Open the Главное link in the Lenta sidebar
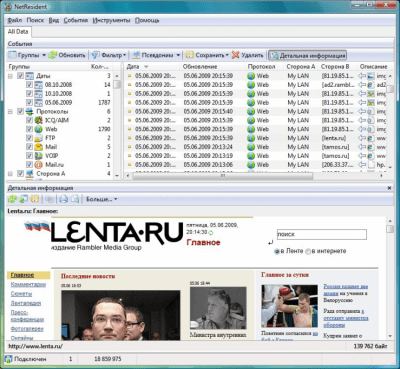The width and height of the screenshot is (400, 369). pyautogui.click(x=22, y=275)
